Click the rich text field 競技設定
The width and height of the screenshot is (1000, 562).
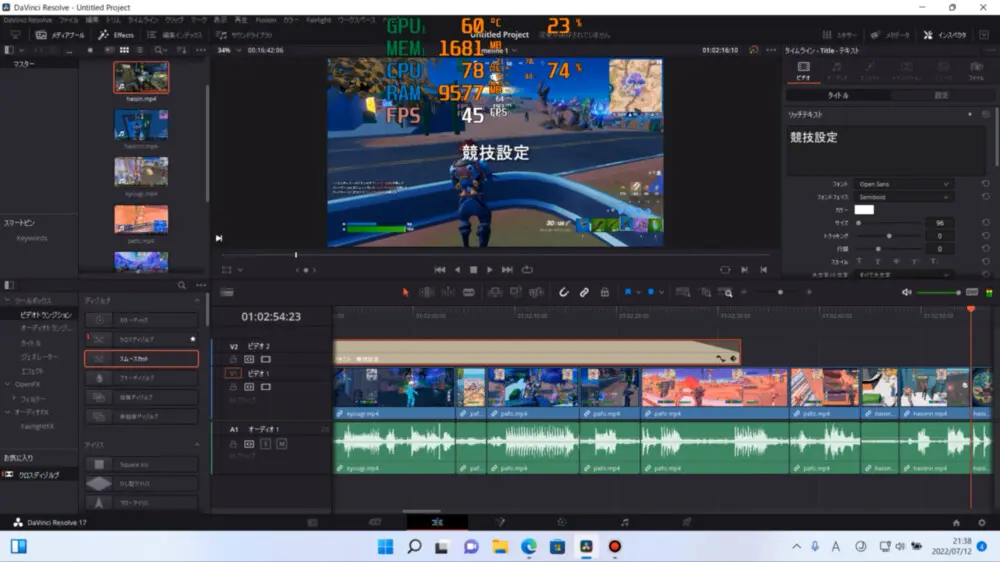(886, 150)
